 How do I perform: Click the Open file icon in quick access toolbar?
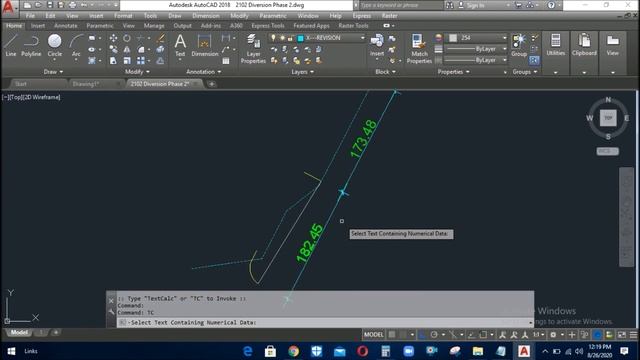tap(38, 5)
